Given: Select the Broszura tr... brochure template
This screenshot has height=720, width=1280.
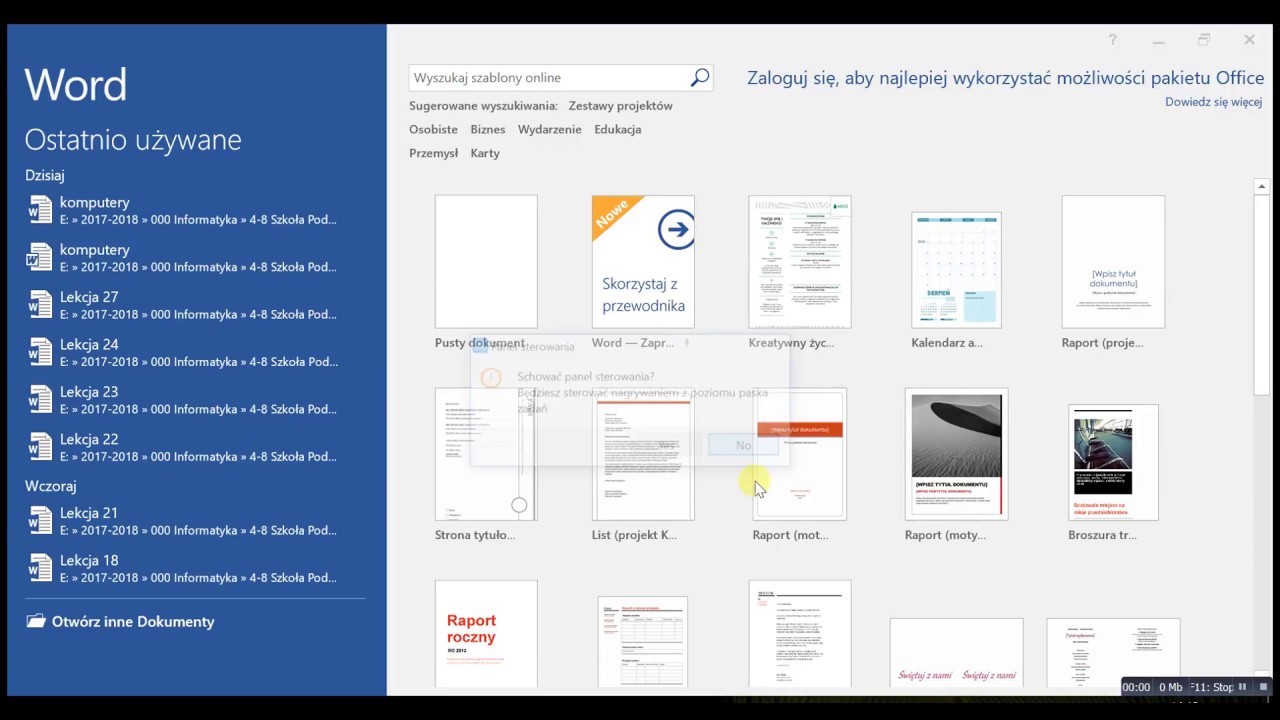Looking at the screenshot, I should pos(1113,462).
